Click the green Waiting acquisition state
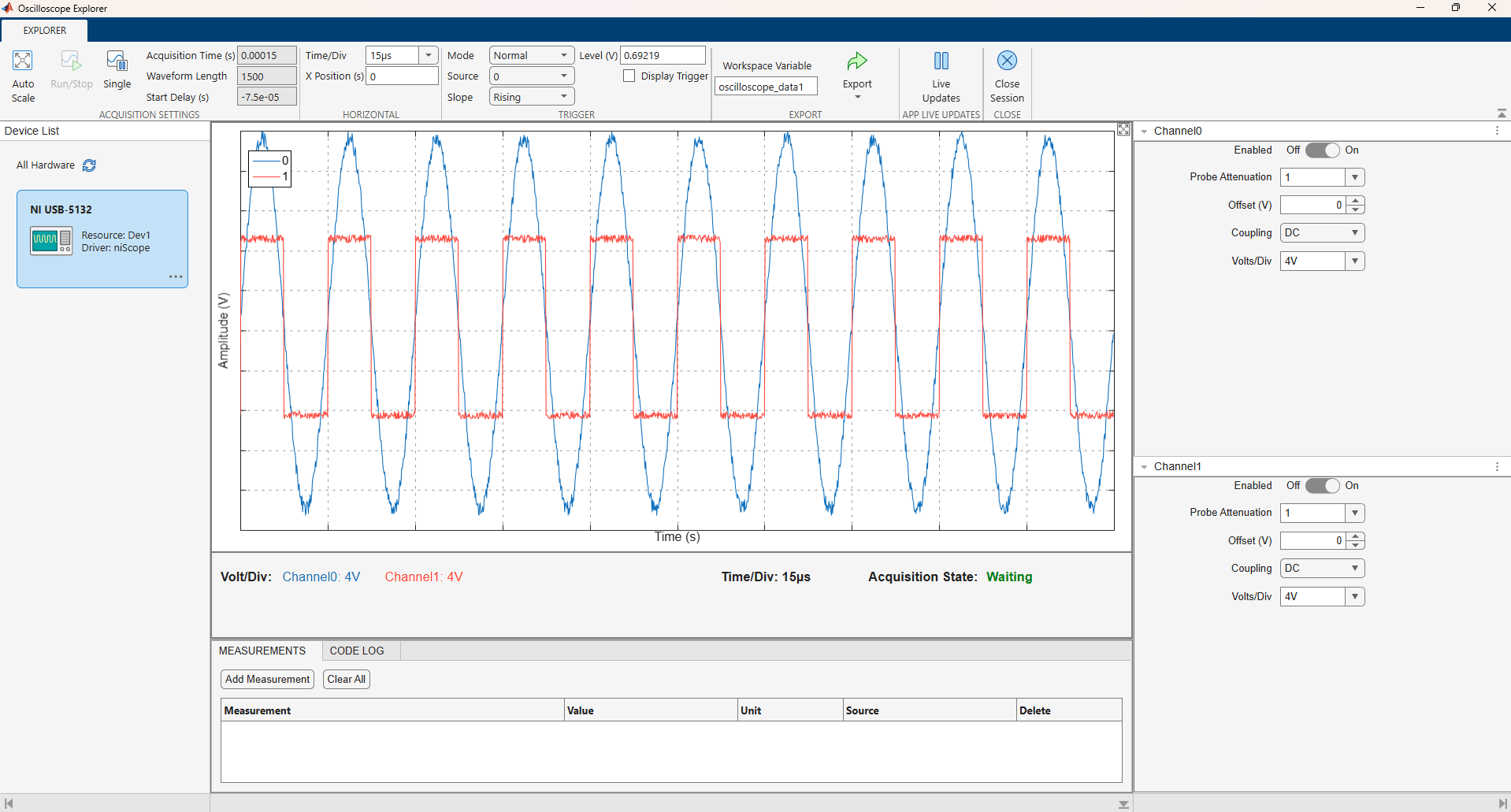Image resolution: width=1511 pixels, height=812 pixels. (x=1009, y=577)
